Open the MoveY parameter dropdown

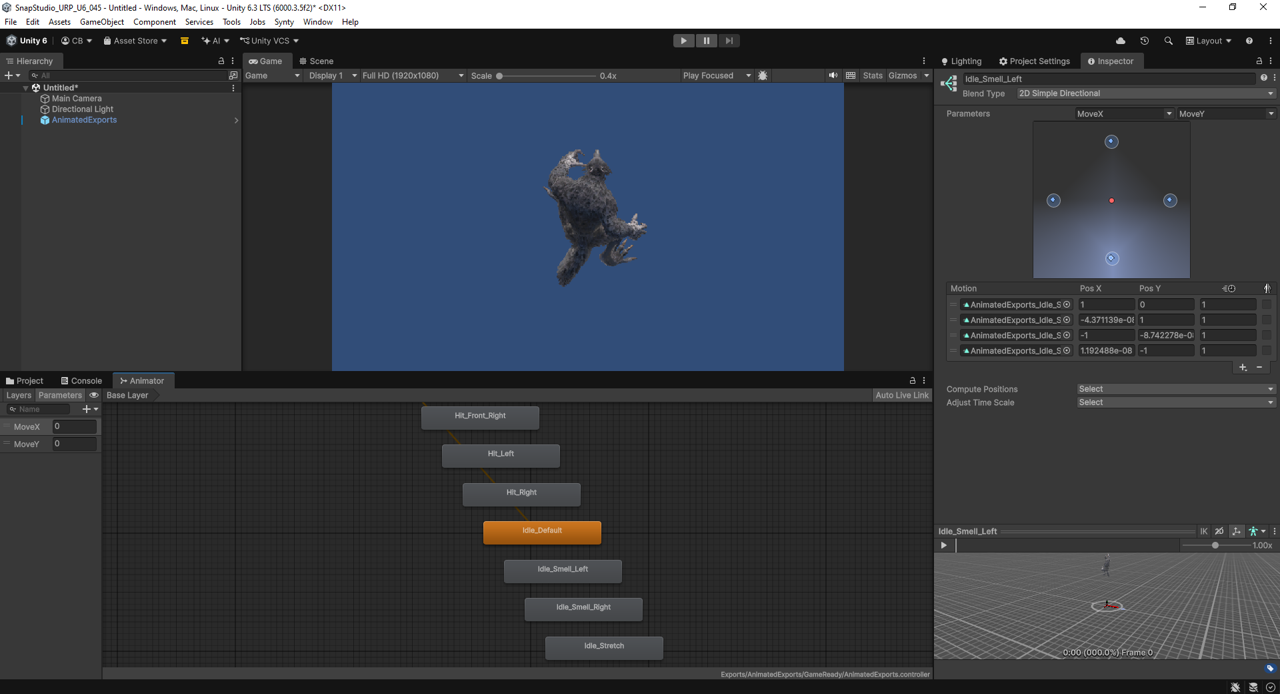[x=1226, y=114]
